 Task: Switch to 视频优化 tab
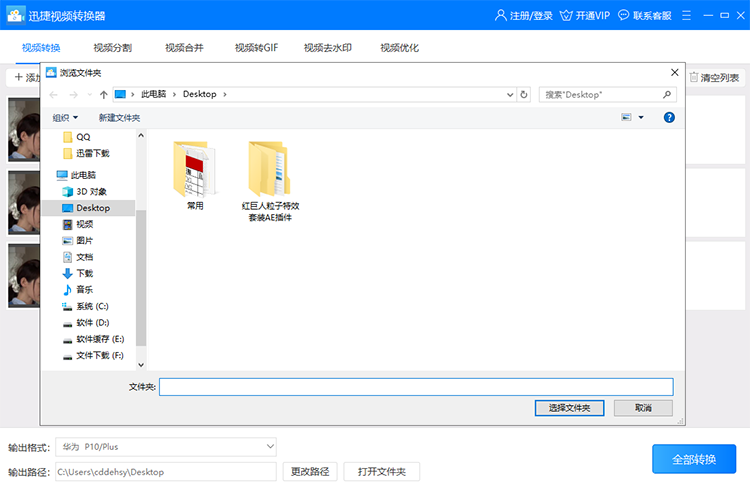[399, 47]
